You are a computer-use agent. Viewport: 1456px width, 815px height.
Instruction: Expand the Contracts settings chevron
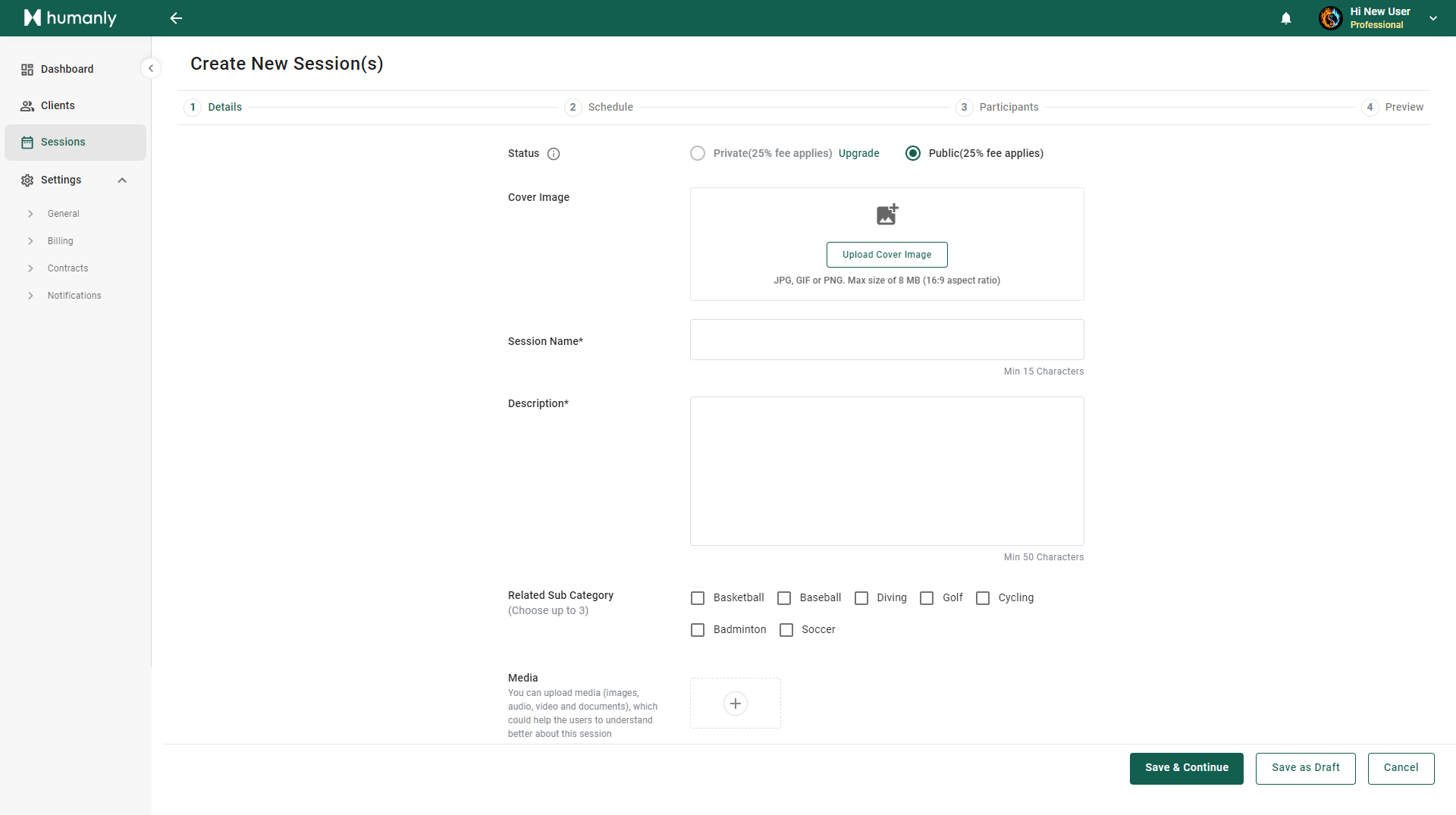(30, 268)
